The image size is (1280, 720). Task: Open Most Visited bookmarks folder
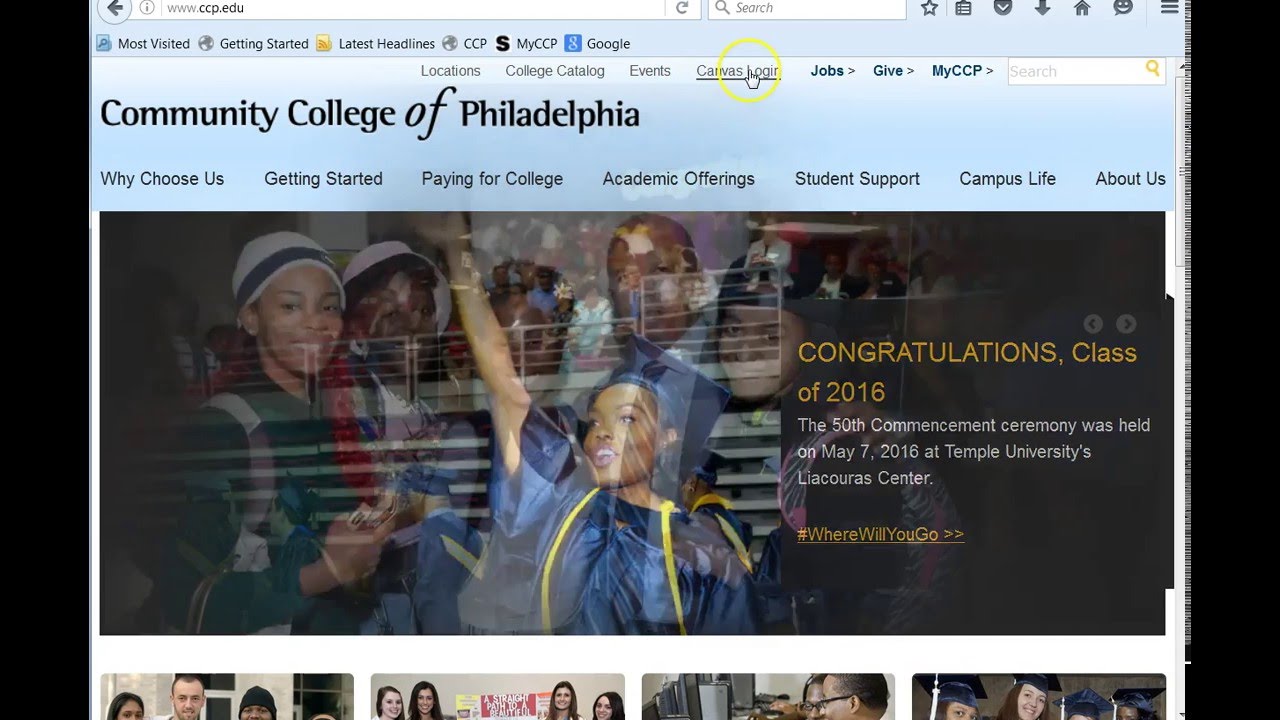[x=143, y=44]
